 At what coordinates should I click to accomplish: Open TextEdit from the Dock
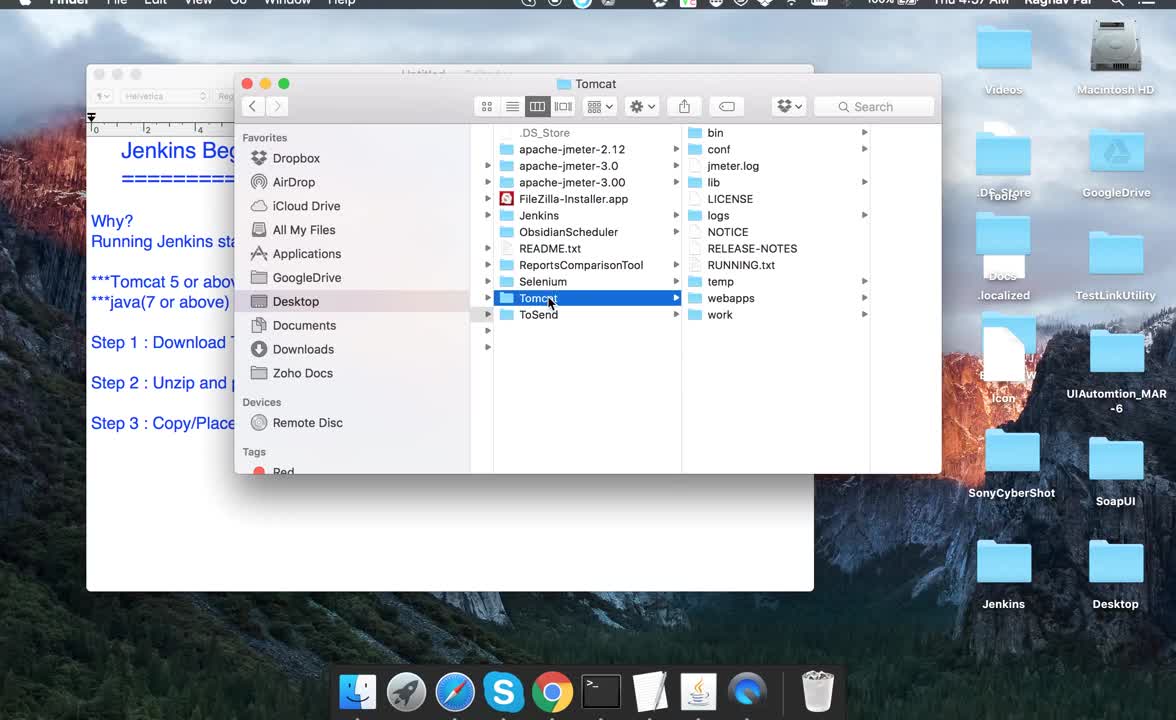(x=650, y=692)
